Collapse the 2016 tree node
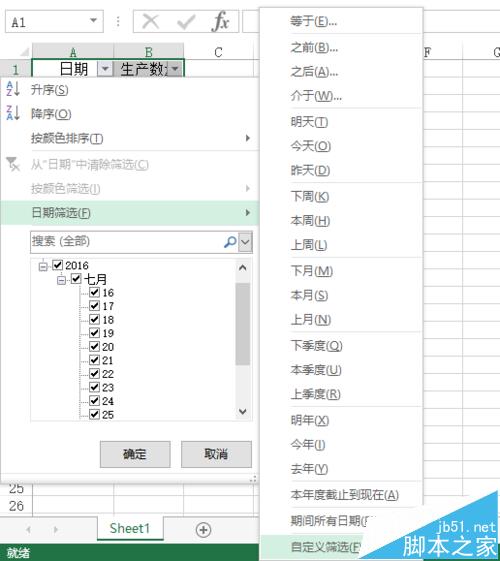This screenshot has width=500, height=561. (43, 267)
